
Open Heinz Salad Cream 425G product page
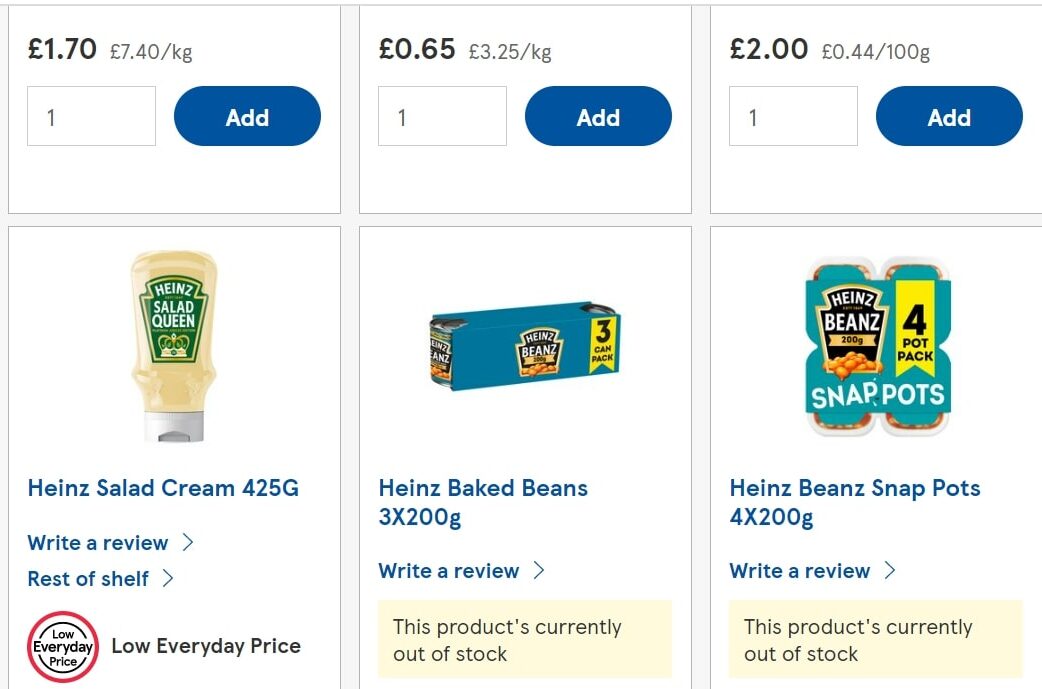pyautogui.click(x=163, y=488)
